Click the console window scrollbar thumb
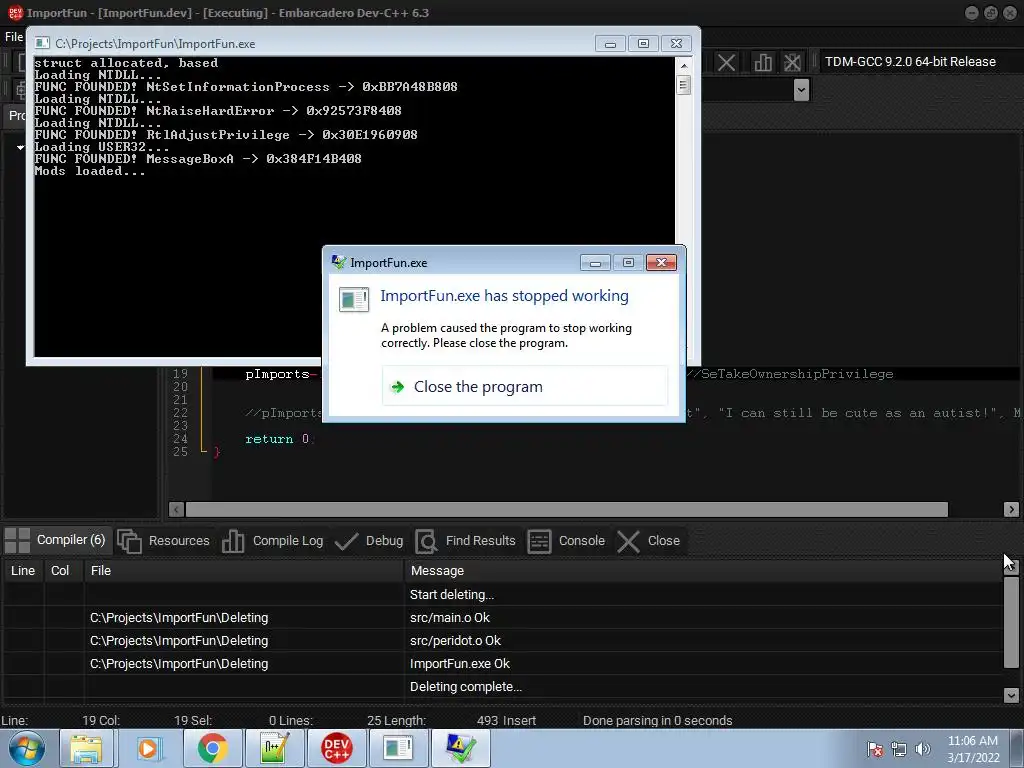Image resolution: width=1024 pixels, height=768 pixels. tap(684, 86)
